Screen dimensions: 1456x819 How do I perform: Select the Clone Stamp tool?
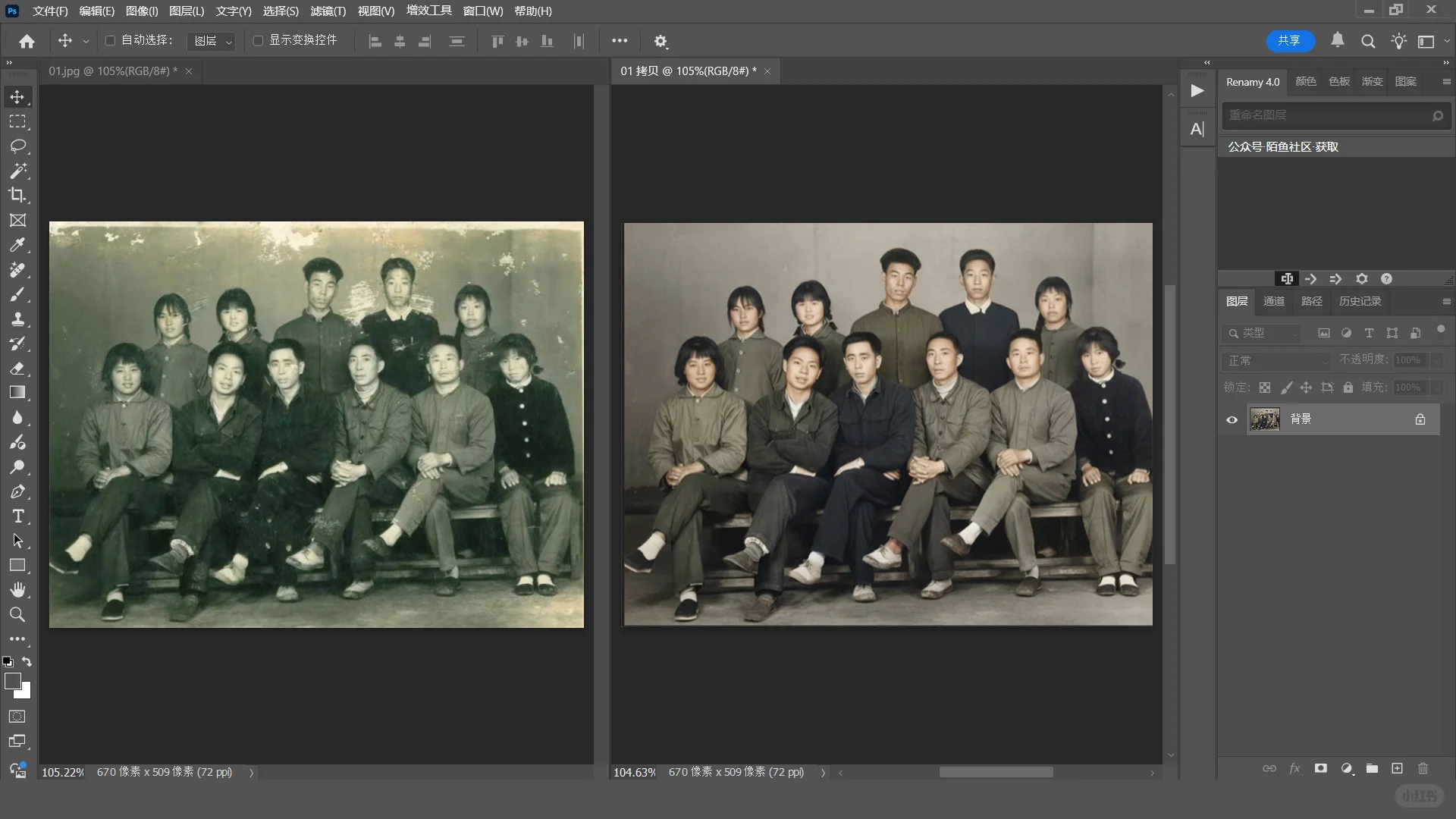(17, 318)
